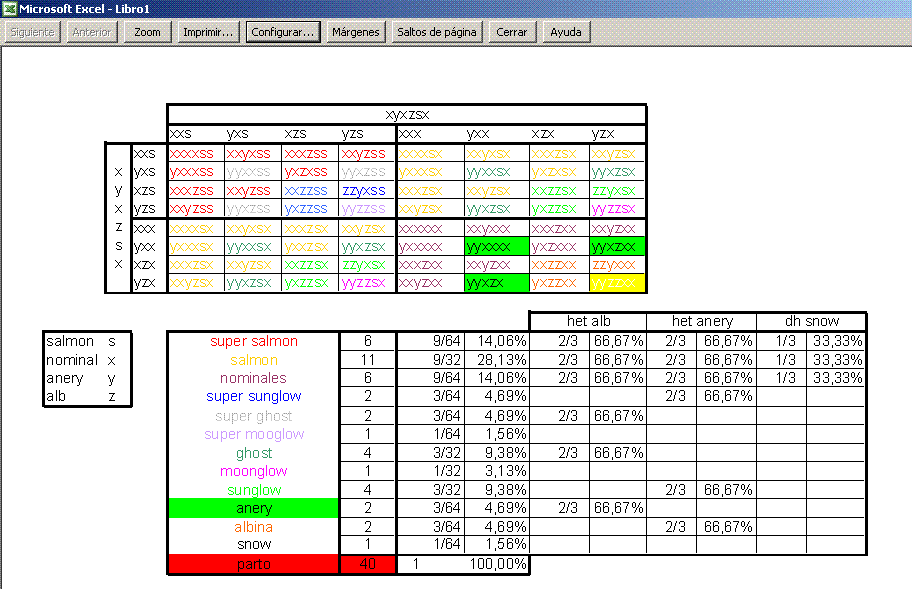
Task: Open Ayuda help
Action: [x=566, y=32]
